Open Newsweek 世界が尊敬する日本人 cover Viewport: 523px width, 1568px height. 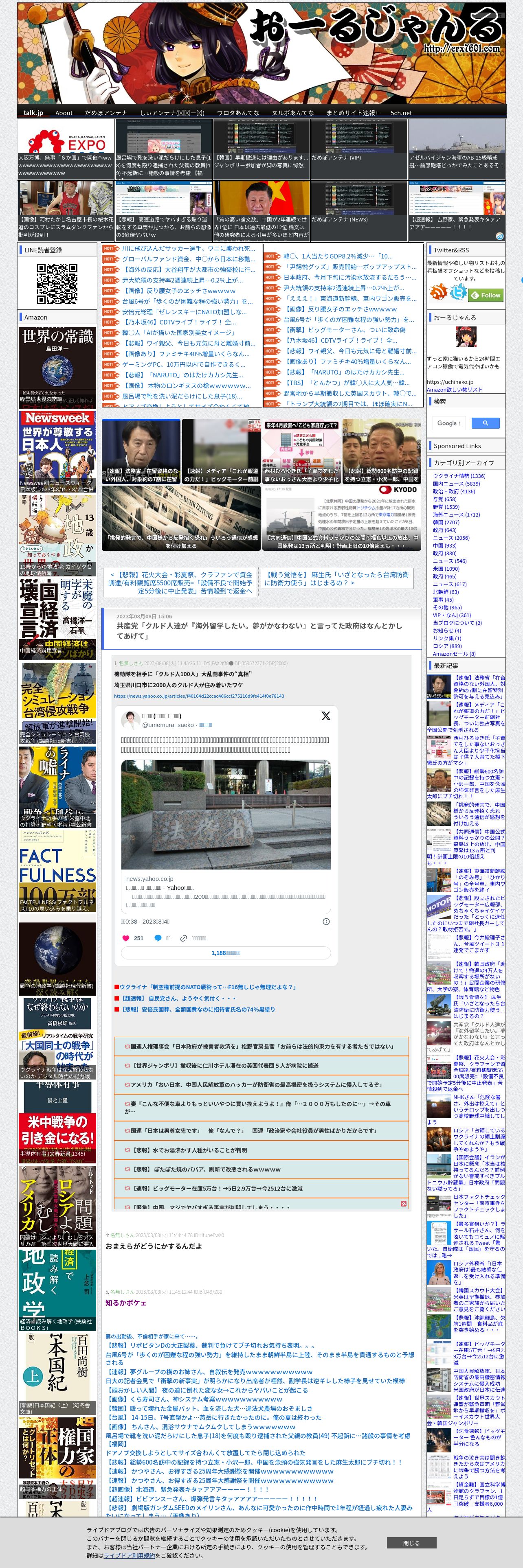57,451
